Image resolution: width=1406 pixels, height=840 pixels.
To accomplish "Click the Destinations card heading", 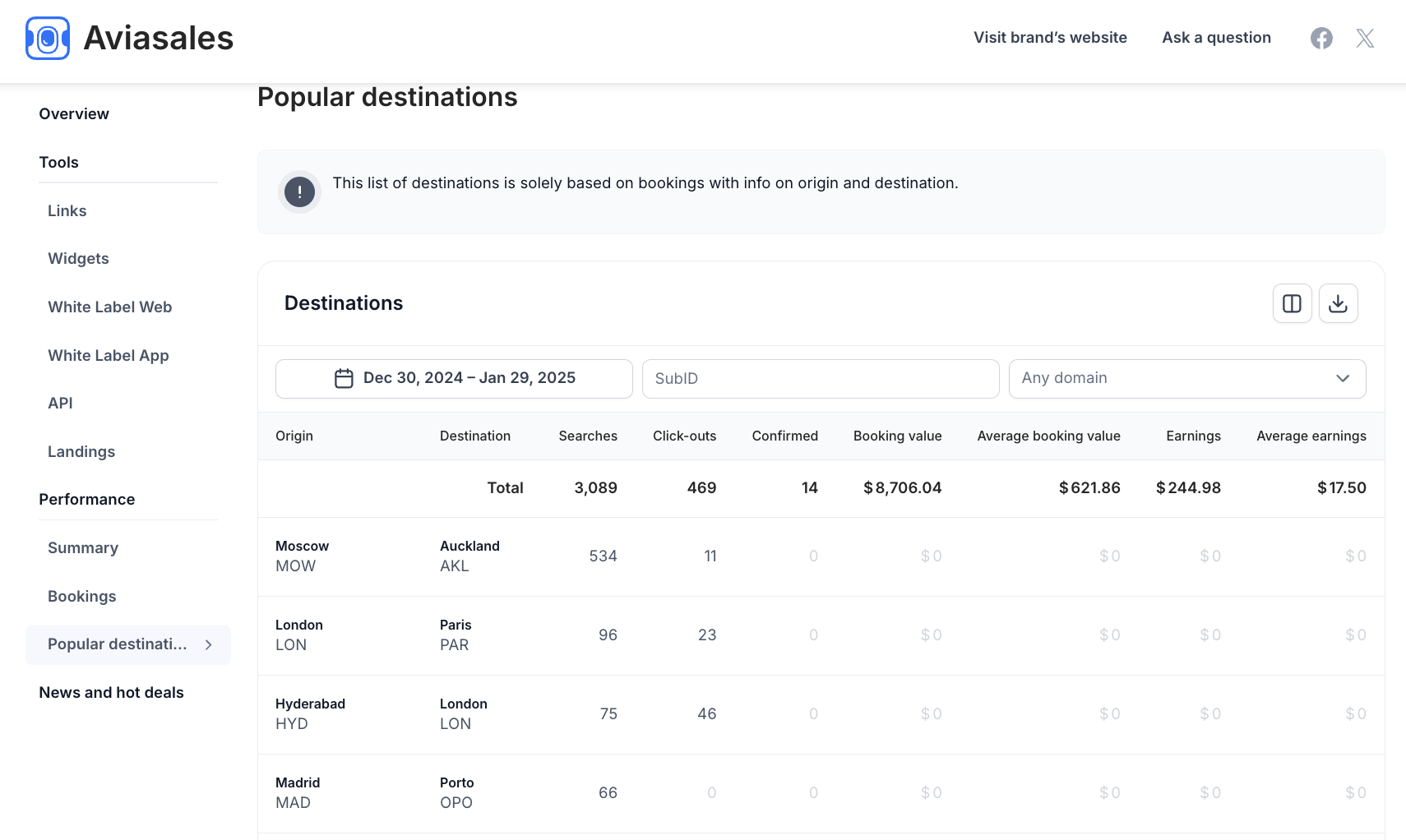I will [x=344, y=303].
